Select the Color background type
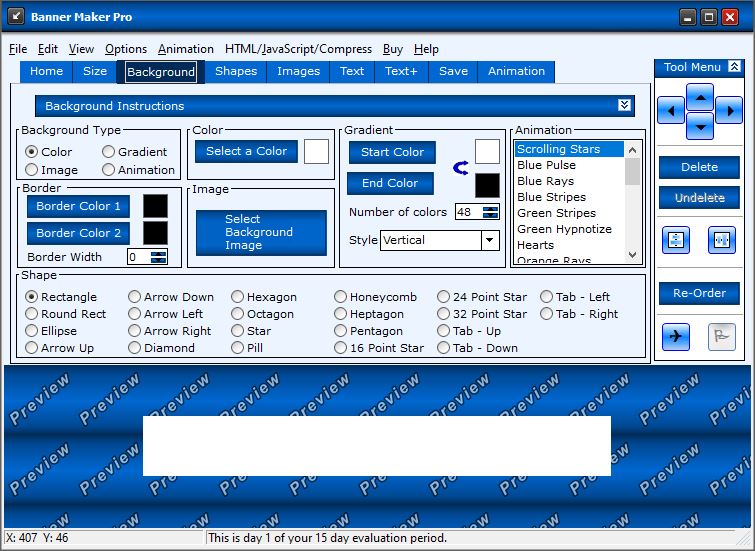This screenshot has height=551, width=755. pos(48,152)
